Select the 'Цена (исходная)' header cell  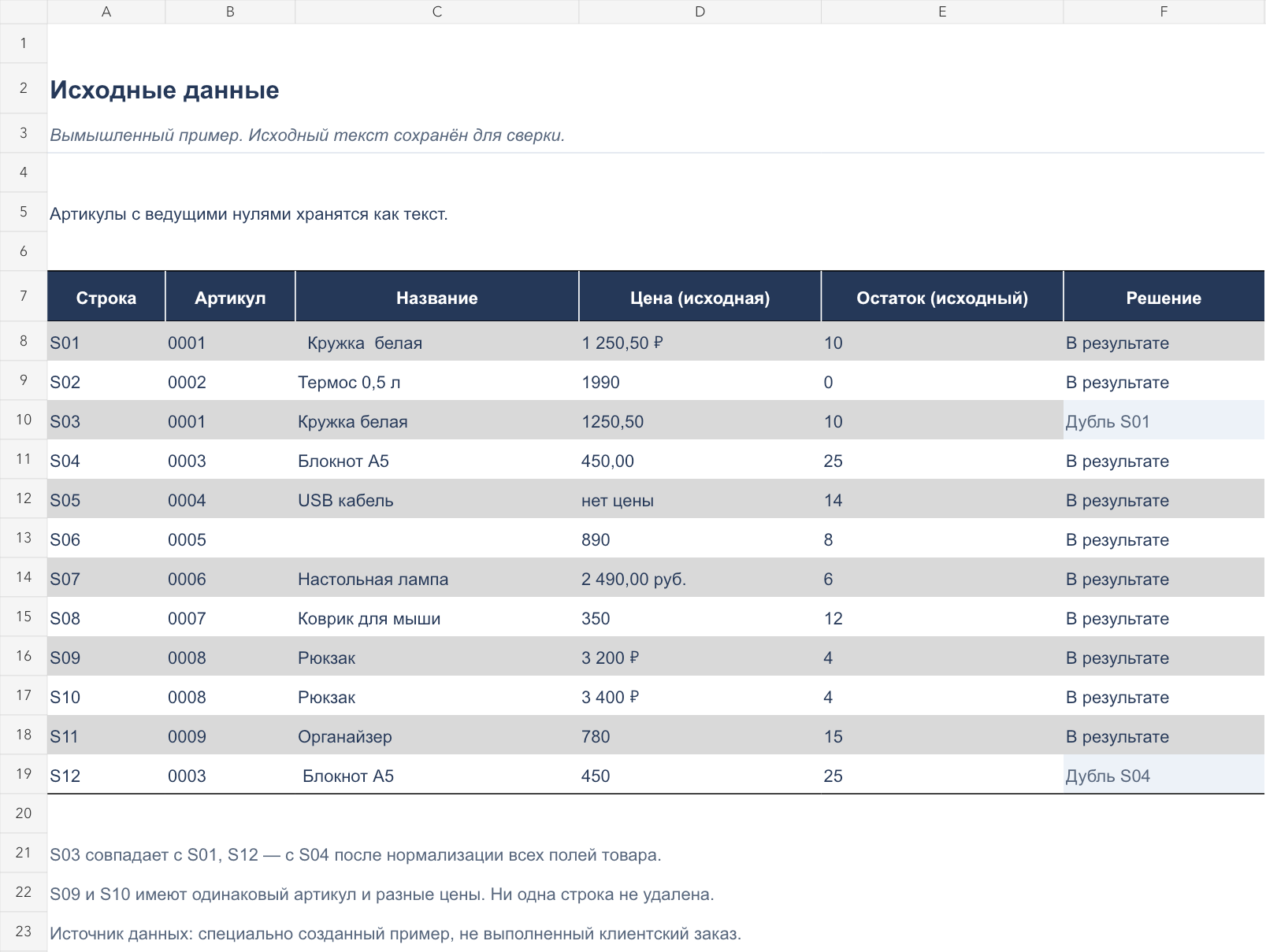pyautogui.click(x=700, y=297)
